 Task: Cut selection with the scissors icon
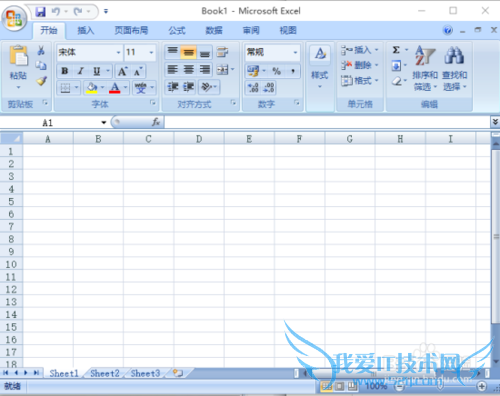(41, 51)
